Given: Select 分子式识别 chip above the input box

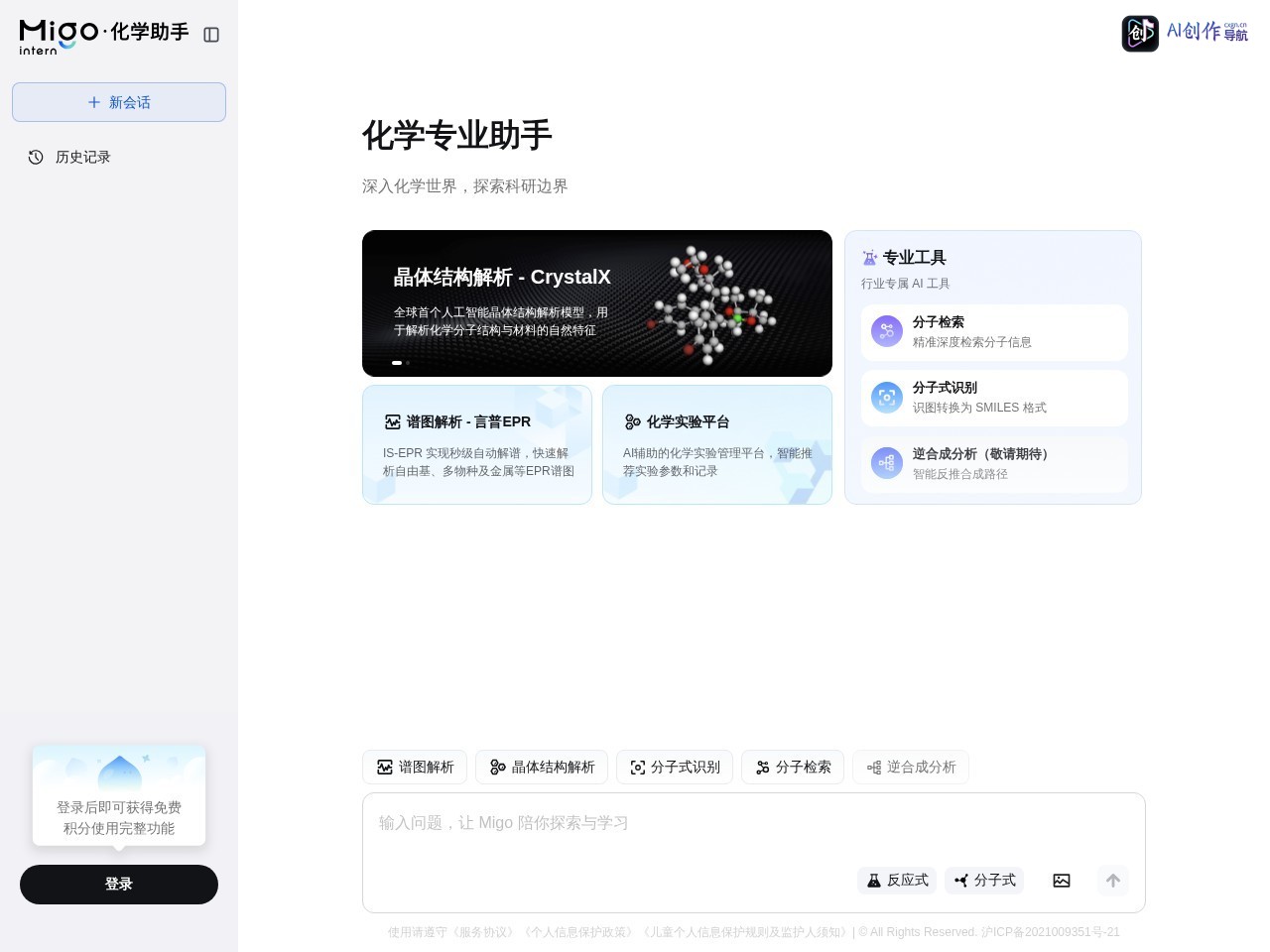Looking at the screenshot, I should [675, 768].
